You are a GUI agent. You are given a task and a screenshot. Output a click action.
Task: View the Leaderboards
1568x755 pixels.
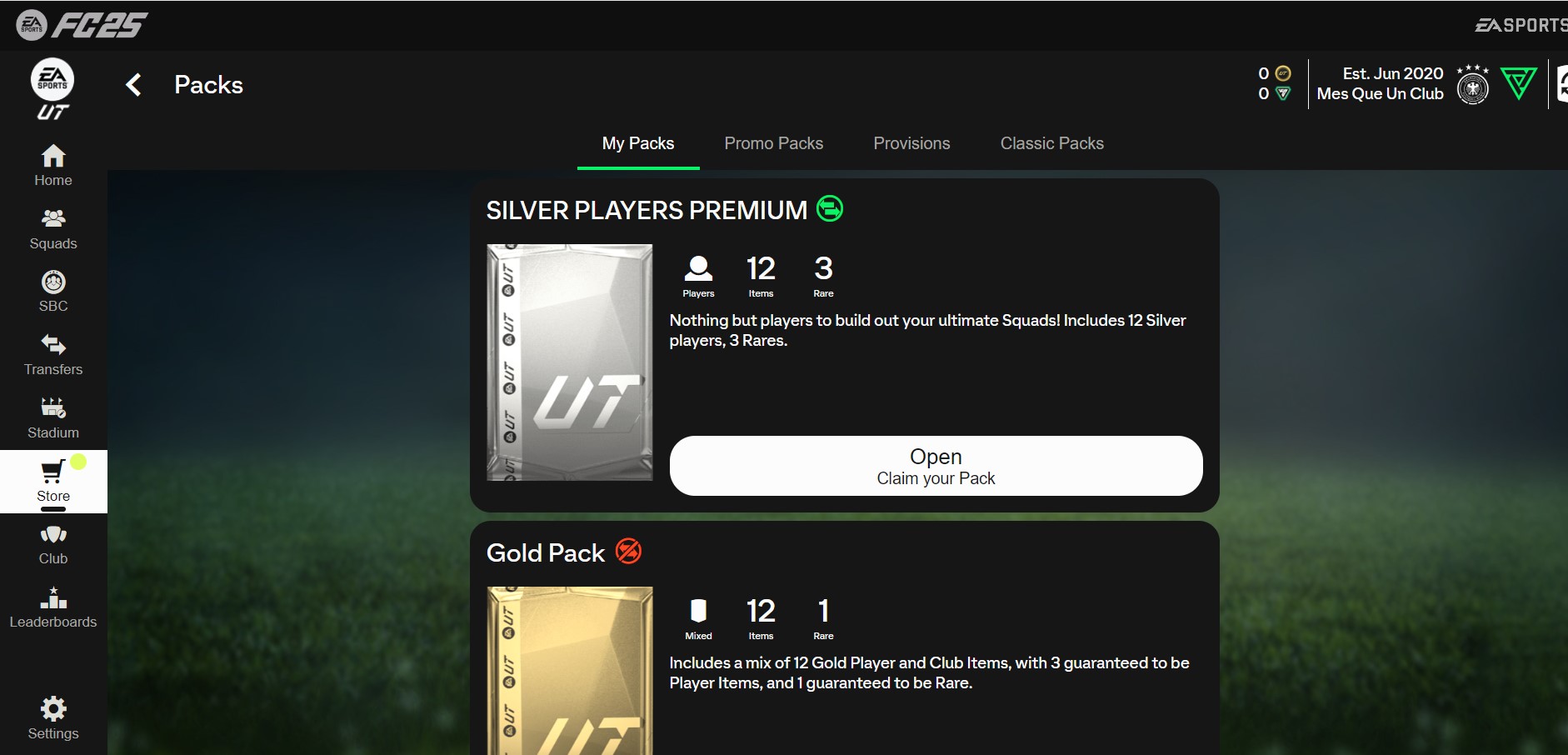(x=53, y=607)
